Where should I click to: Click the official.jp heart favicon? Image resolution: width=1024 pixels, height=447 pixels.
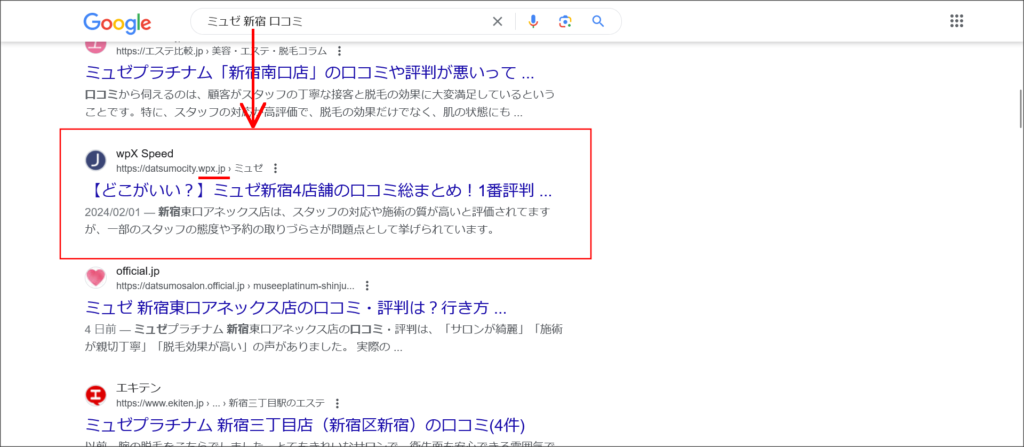click(95, 278)
